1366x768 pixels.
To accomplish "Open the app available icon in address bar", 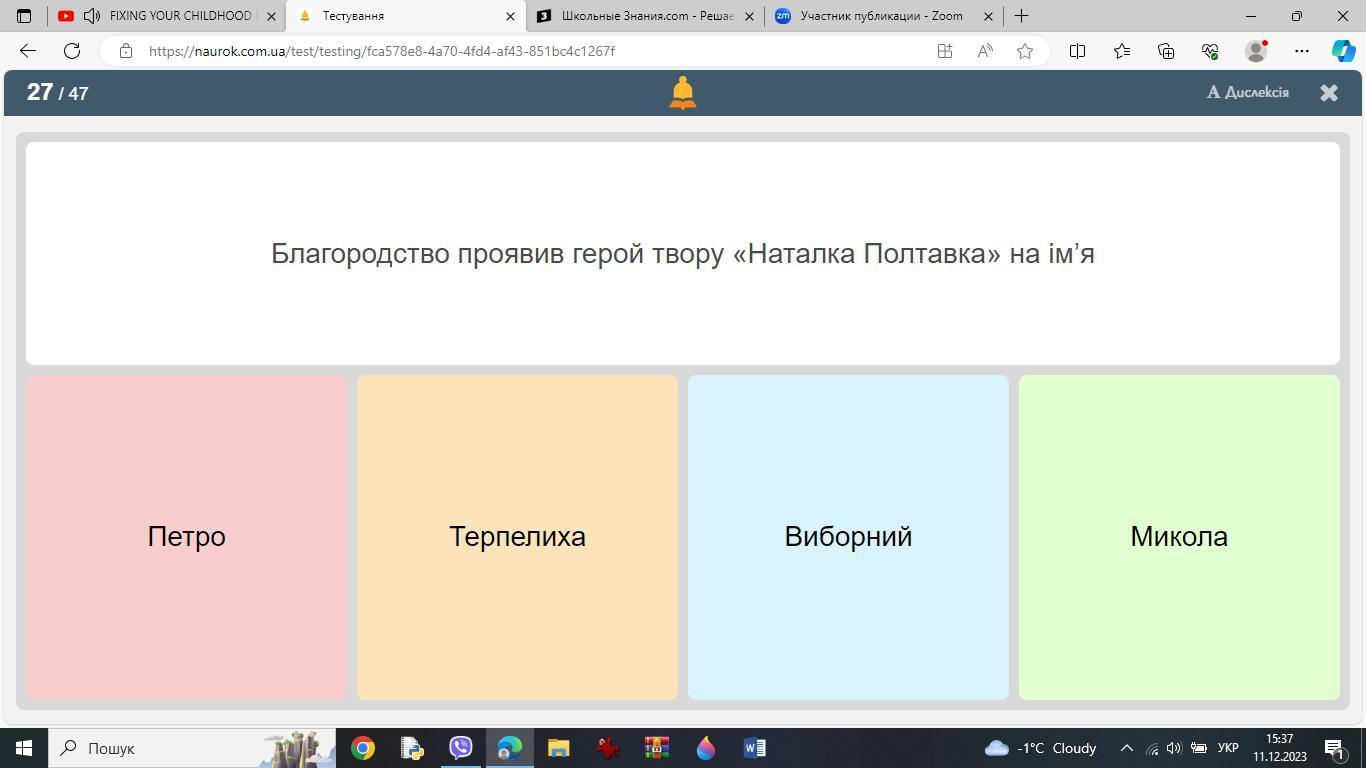I will tap(945, 51).
